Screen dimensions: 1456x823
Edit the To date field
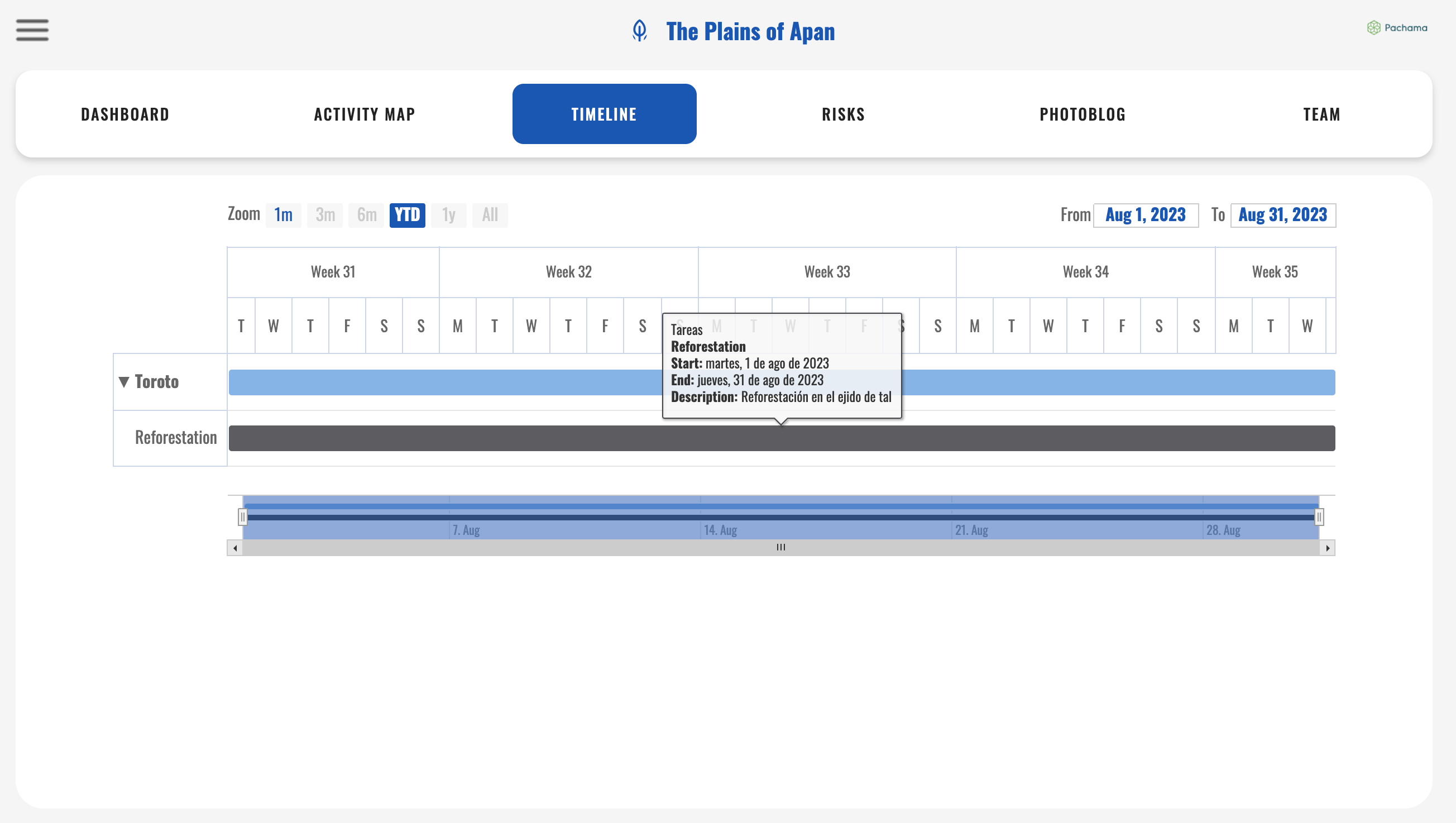(1282, 215)
